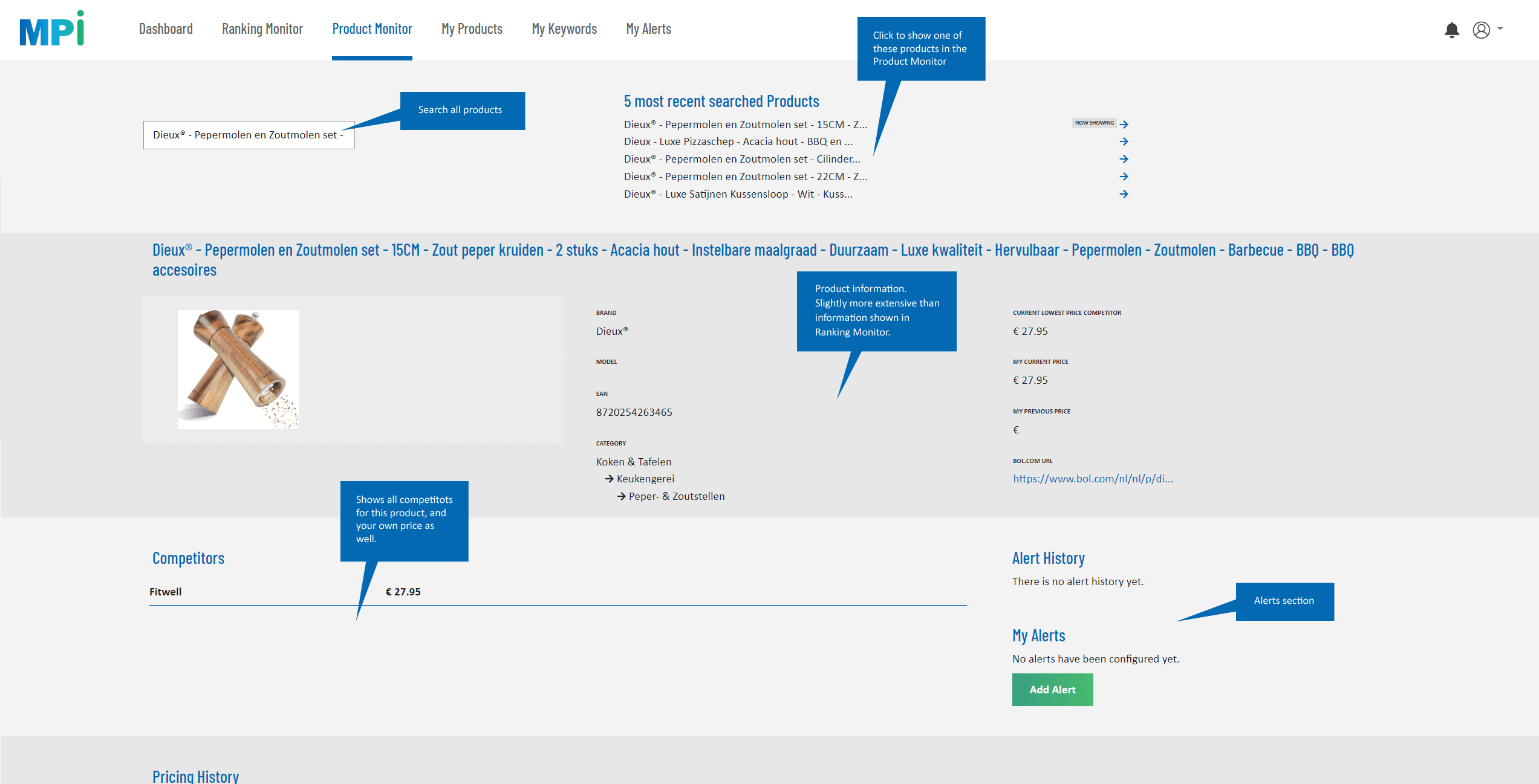Viewport: 1539px width, 784px height.
Task: Expand account dropdown caret beside avatar
Action: click(1500, 28)
